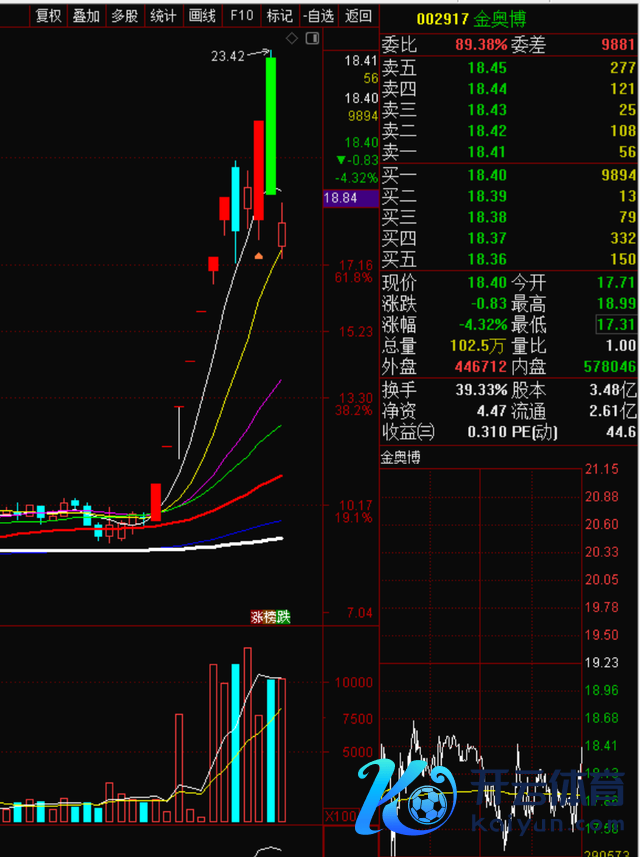Screen dimensions: 640x857
Task: Remove stock via -自选 button
Action: click(x=318, y=15)
